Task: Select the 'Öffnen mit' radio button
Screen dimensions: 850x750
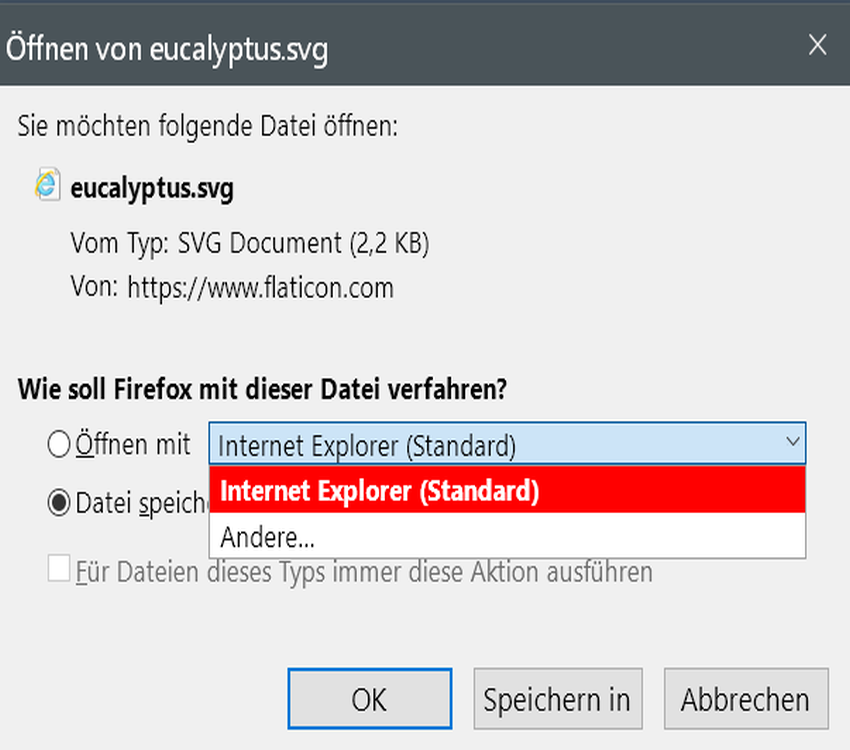Action: [59, 444]
